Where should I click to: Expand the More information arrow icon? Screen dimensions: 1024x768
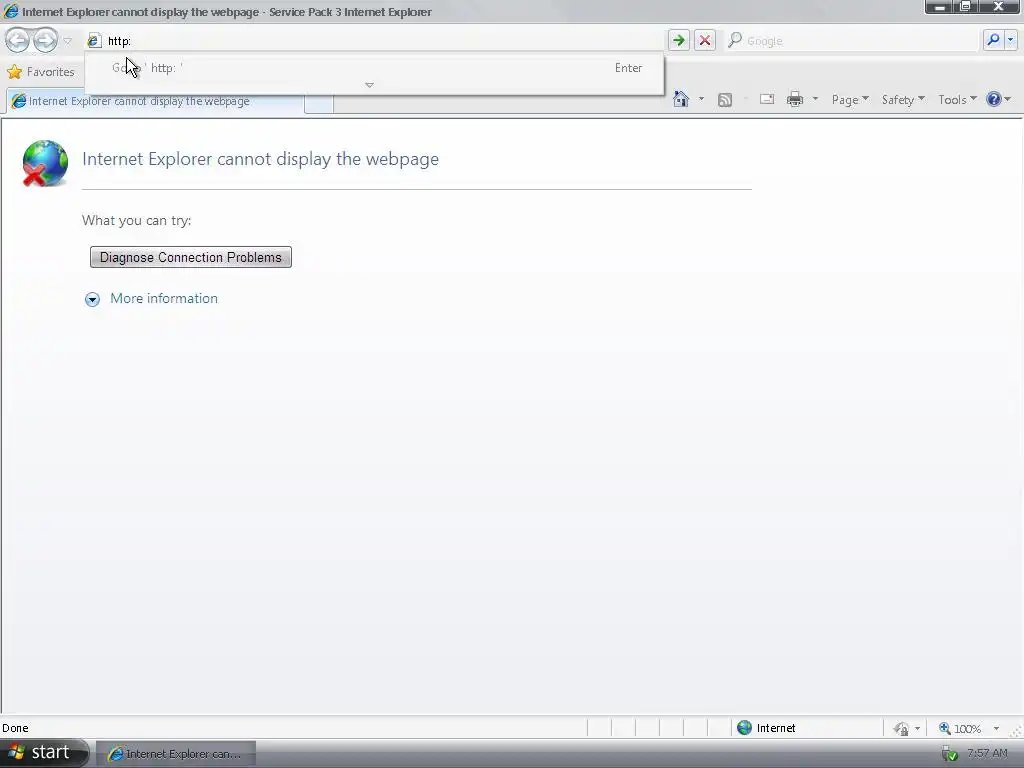click(92, 299)
